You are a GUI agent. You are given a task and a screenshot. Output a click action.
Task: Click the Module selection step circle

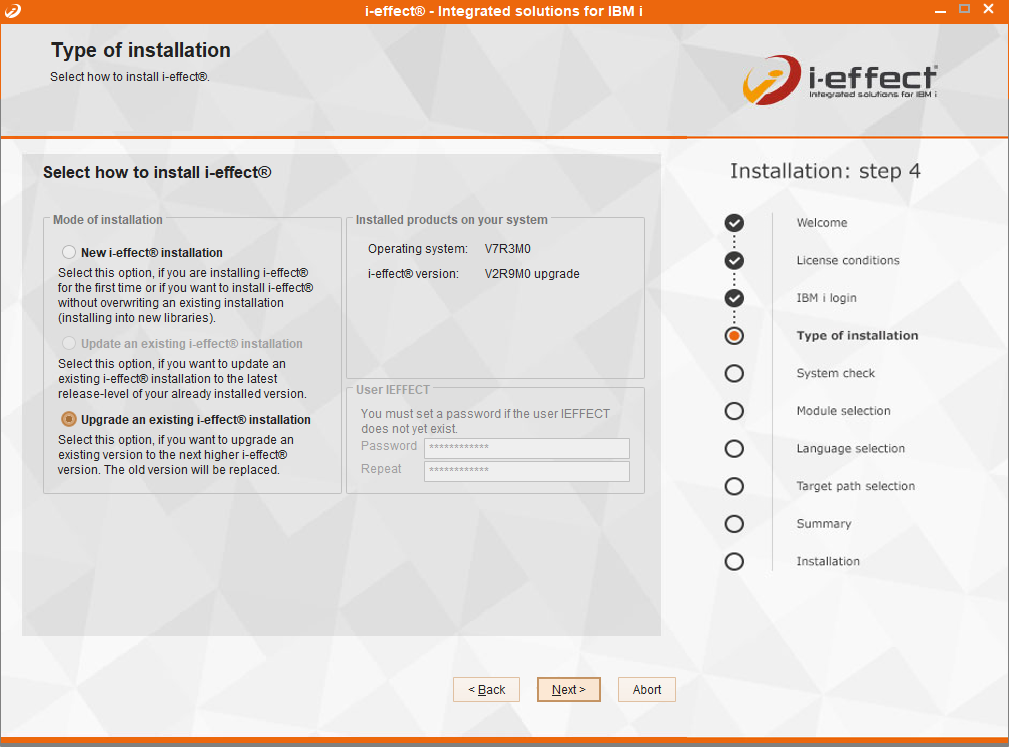[734, 411]
